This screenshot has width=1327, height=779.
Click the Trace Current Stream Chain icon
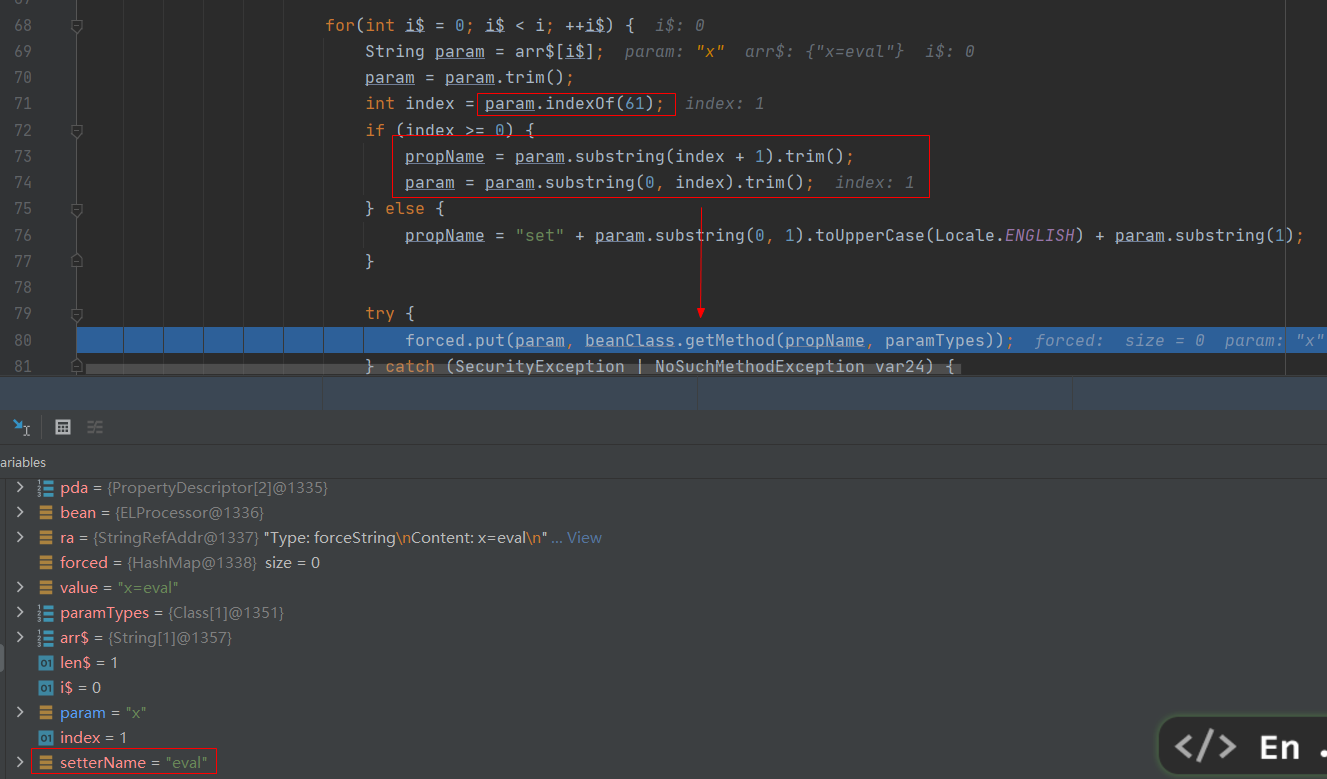coord(95,427)
